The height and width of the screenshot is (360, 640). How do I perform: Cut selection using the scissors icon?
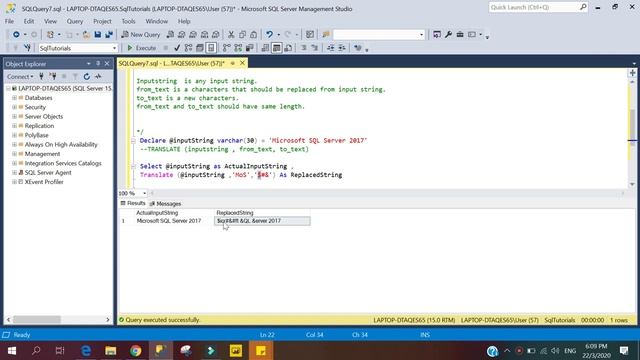(x=231, y=35)
